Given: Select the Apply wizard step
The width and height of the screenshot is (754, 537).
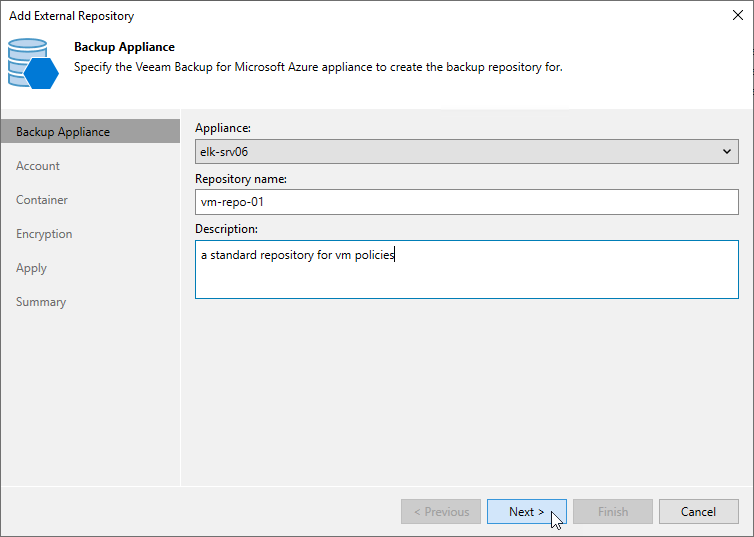Looking at the screenshot, I should [31, 268].
